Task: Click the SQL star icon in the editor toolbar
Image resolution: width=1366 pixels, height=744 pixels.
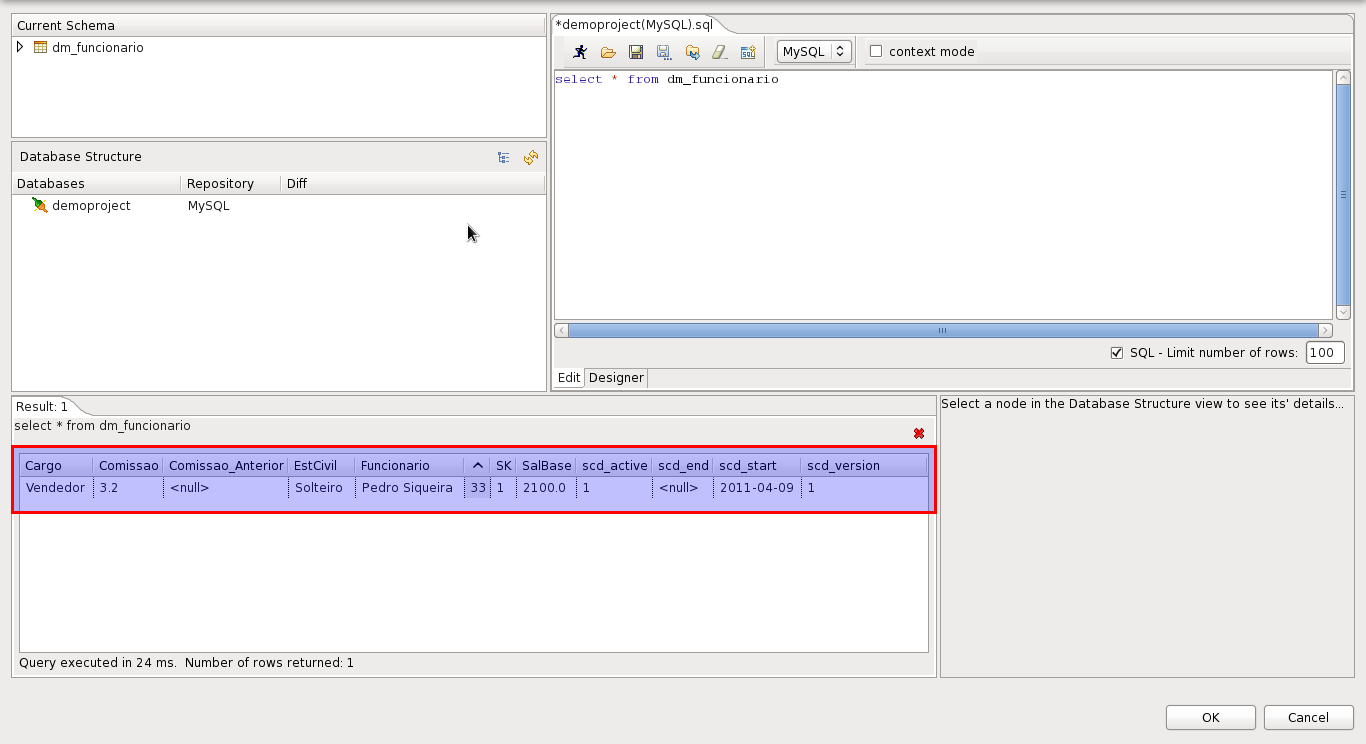Action: coord(747,52)
